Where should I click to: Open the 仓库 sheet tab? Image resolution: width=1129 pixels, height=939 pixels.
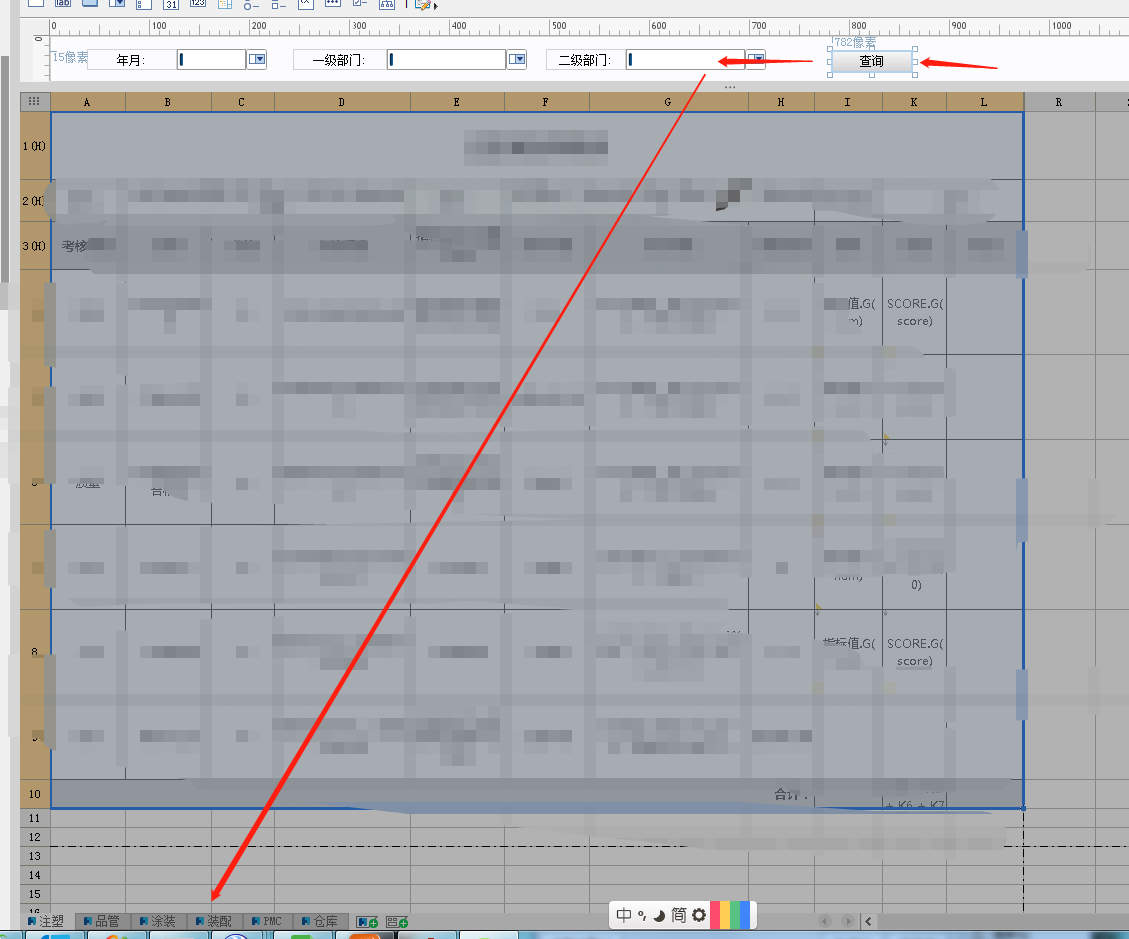pyautogui.click(x=320, y=921)
